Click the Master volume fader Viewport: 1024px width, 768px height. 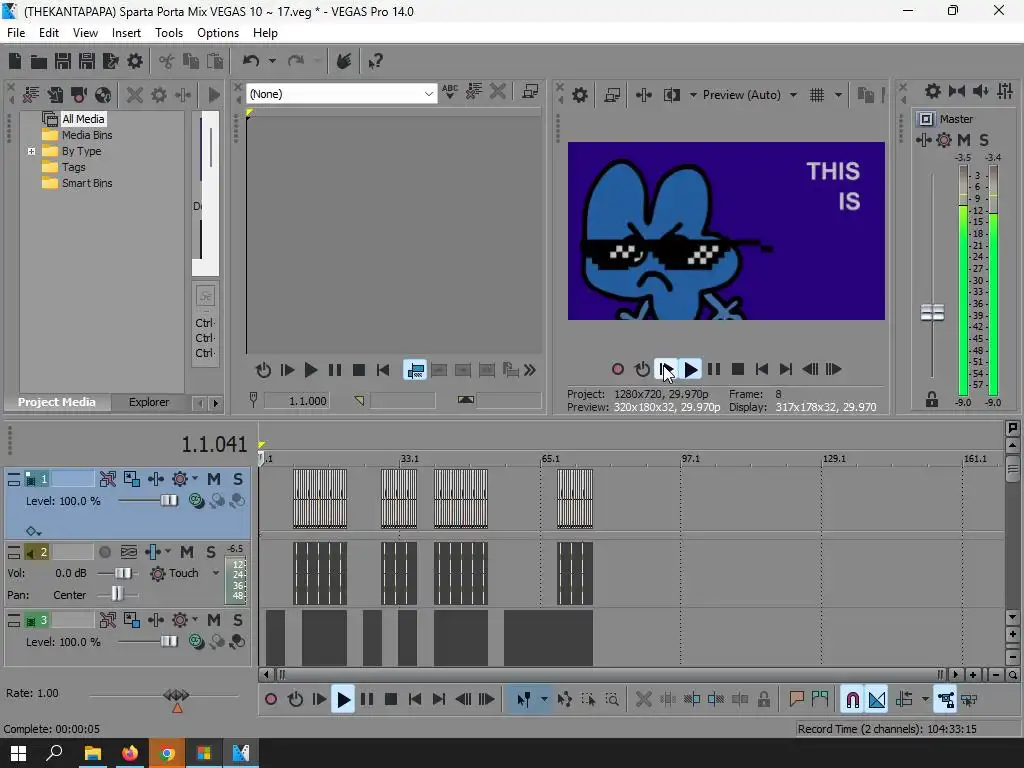pyautogui.click(x=932, y=312)
